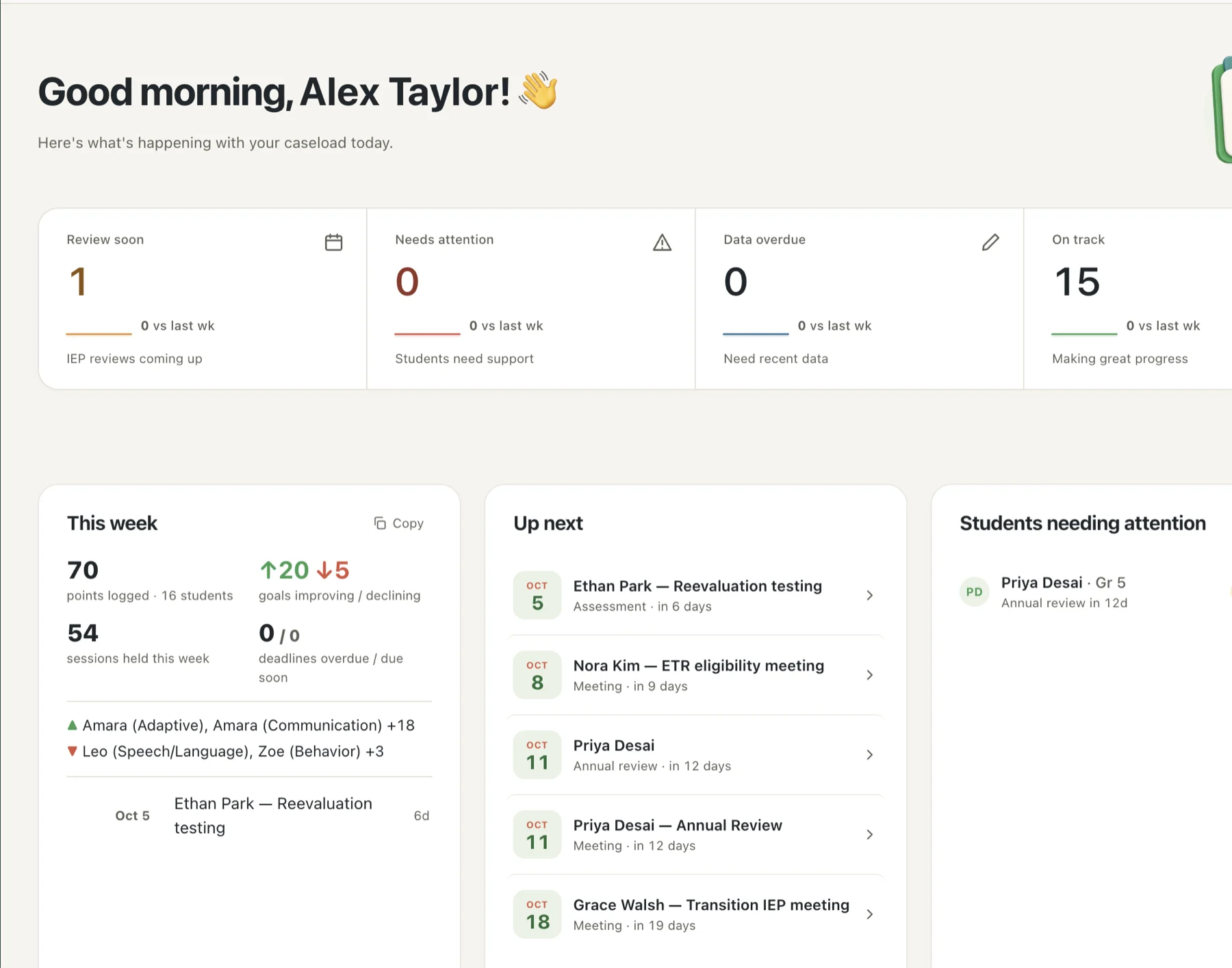Click the 6d label on Ethan Park row
Viewport: 1232px width, 968px height.
(x=422, y=815)
